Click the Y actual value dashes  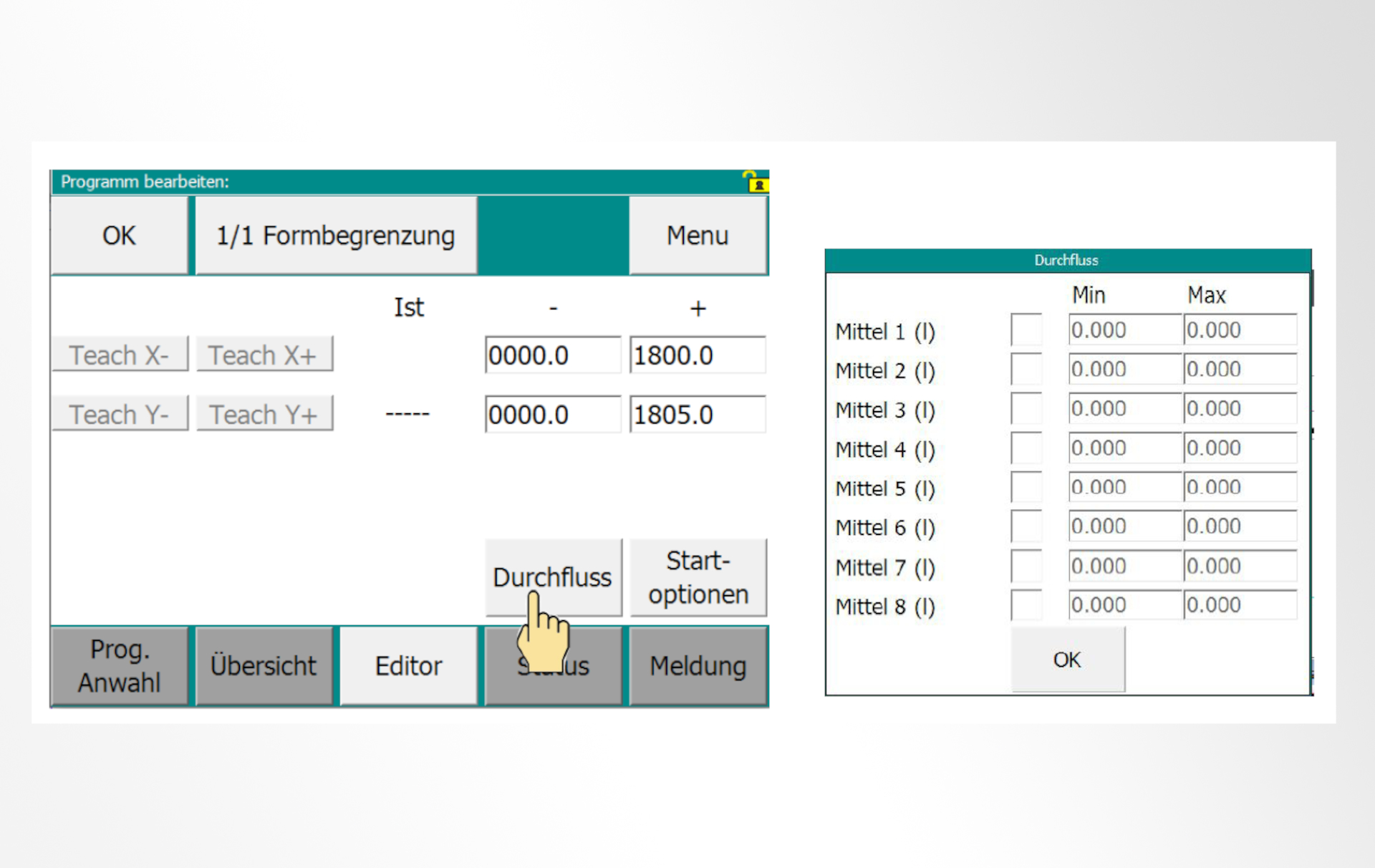[x=407, y=414]
